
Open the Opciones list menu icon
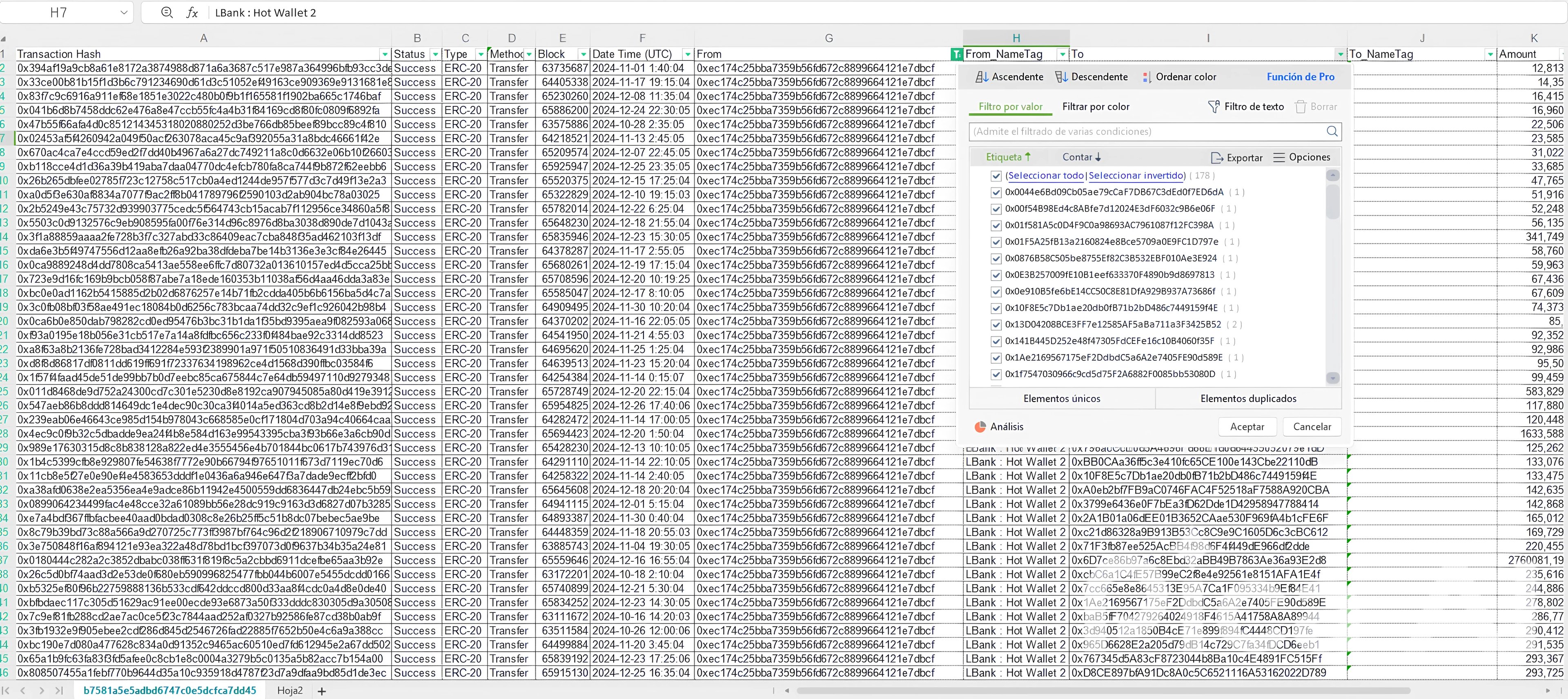click(1279, 157)
